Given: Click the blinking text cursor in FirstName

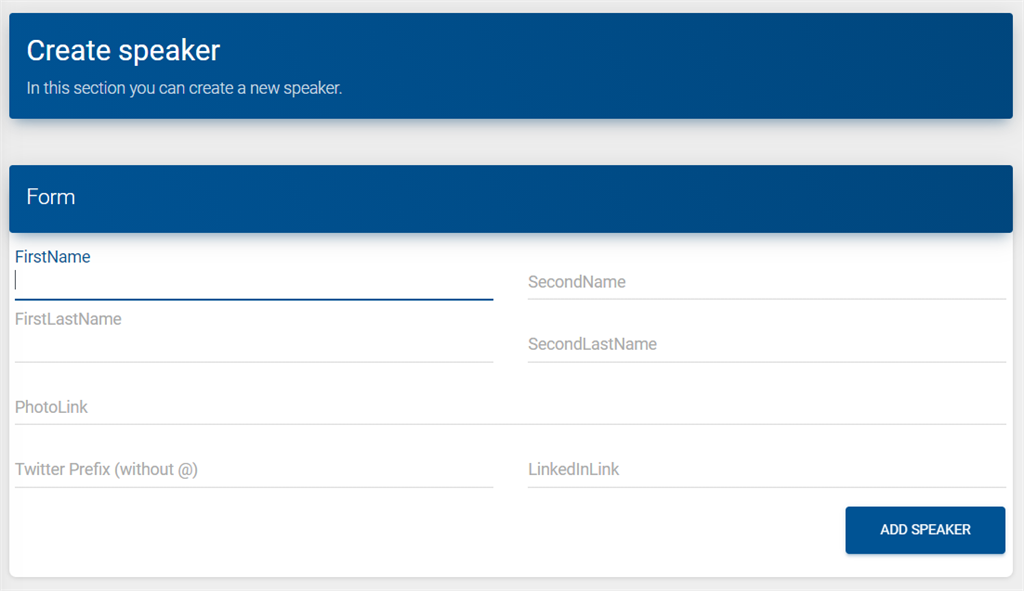Looking at the screenshot, I should (x=16, y=281).
